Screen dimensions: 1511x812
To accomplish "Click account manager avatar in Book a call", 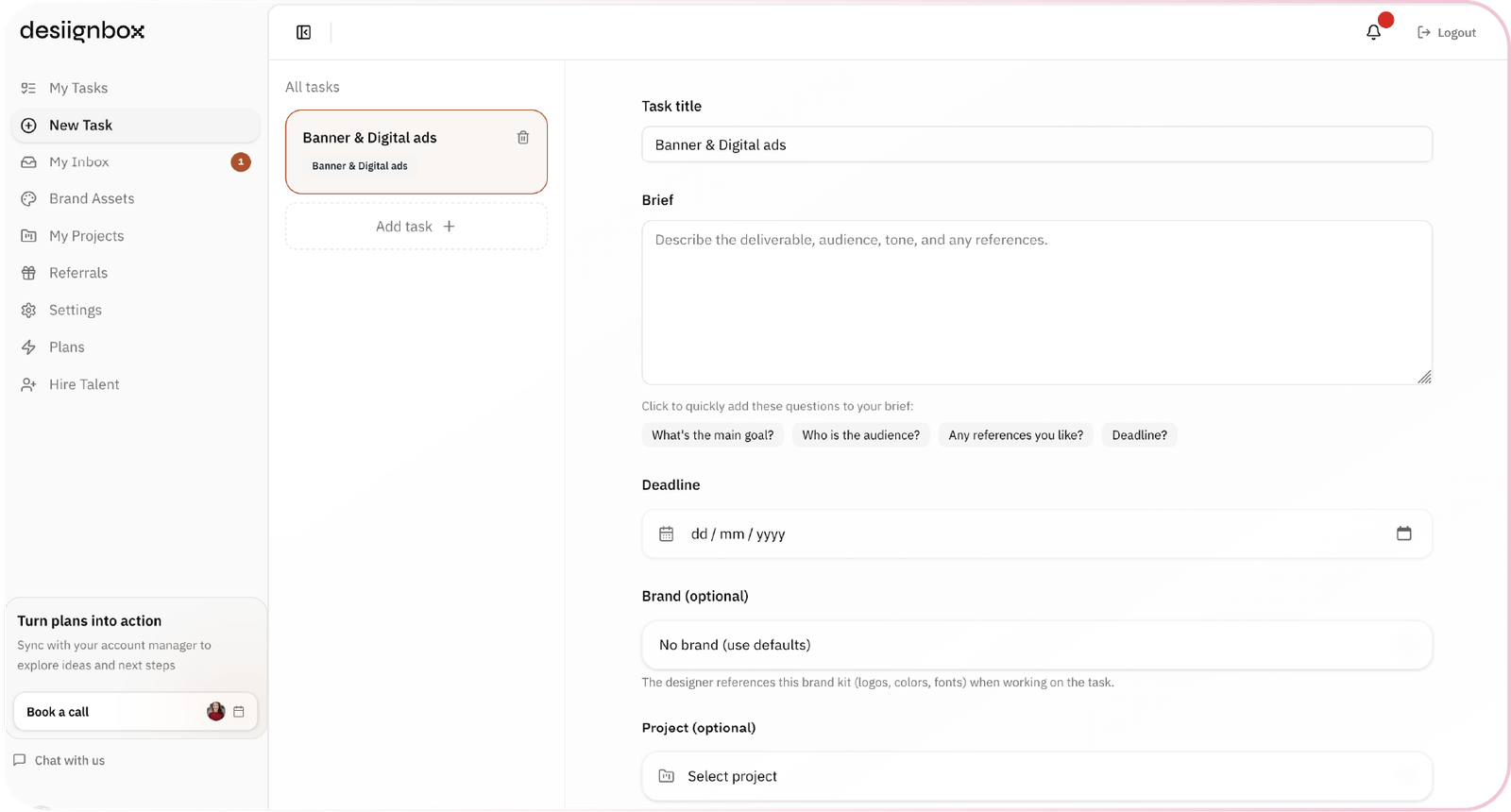I will click(x=216, y=712).
